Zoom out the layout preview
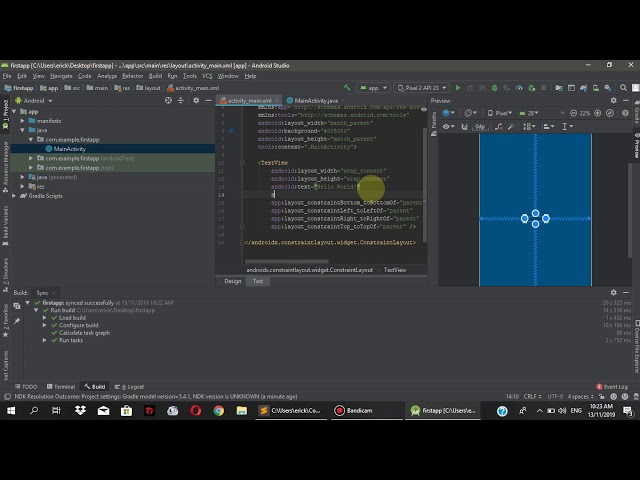 coord(573,113)
